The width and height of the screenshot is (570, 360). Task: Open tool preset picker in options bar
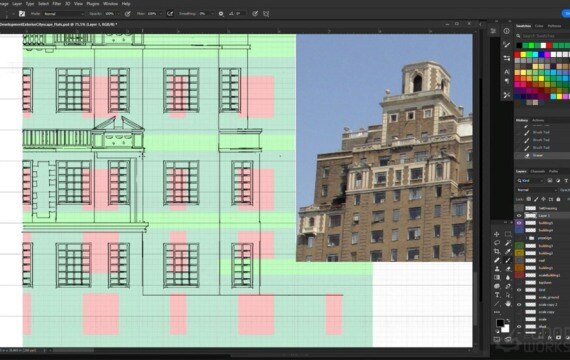22,14
